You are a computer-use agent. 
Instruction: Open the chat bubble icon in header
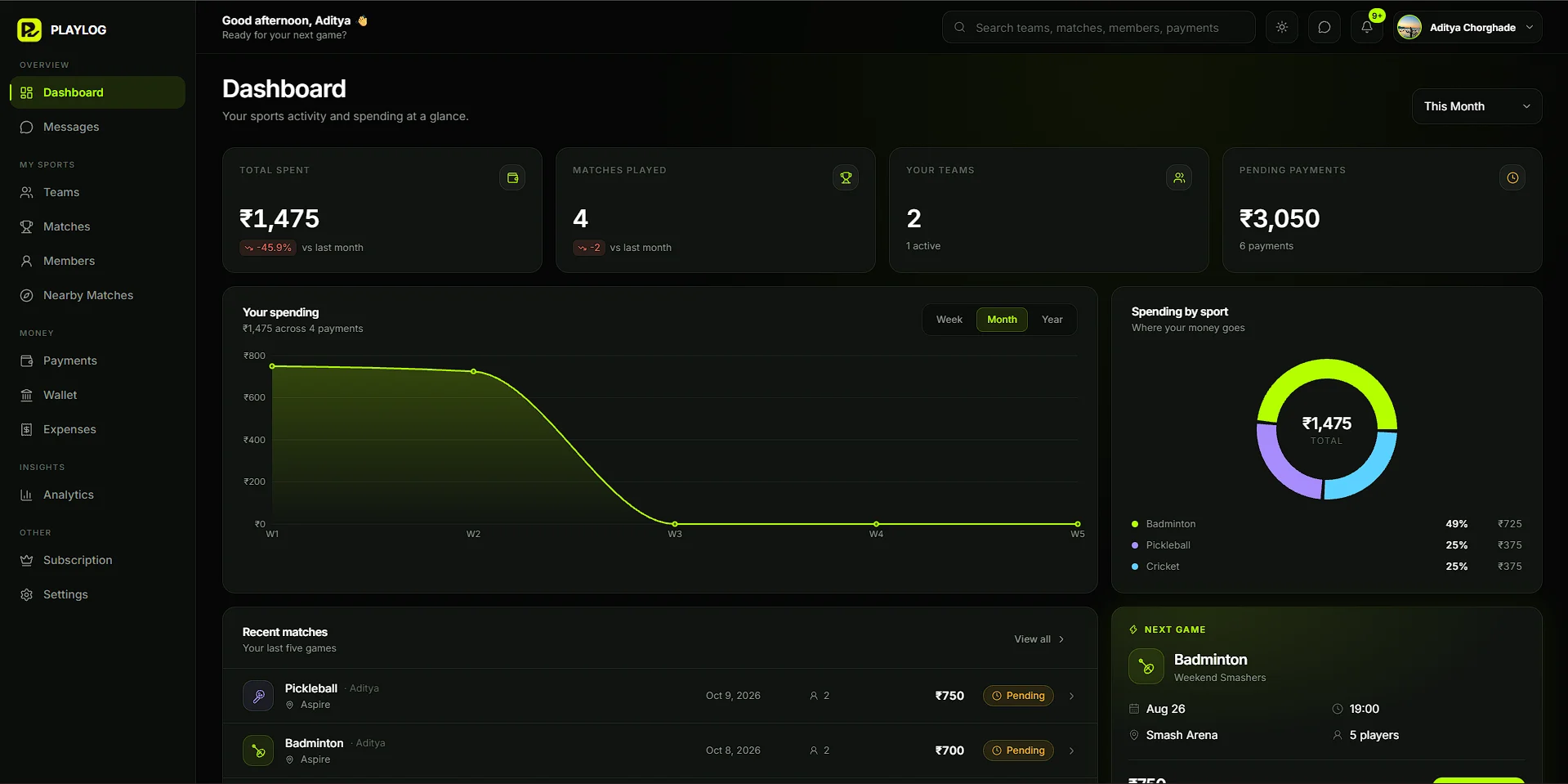pyautogui.click(x=1325, y=27)
